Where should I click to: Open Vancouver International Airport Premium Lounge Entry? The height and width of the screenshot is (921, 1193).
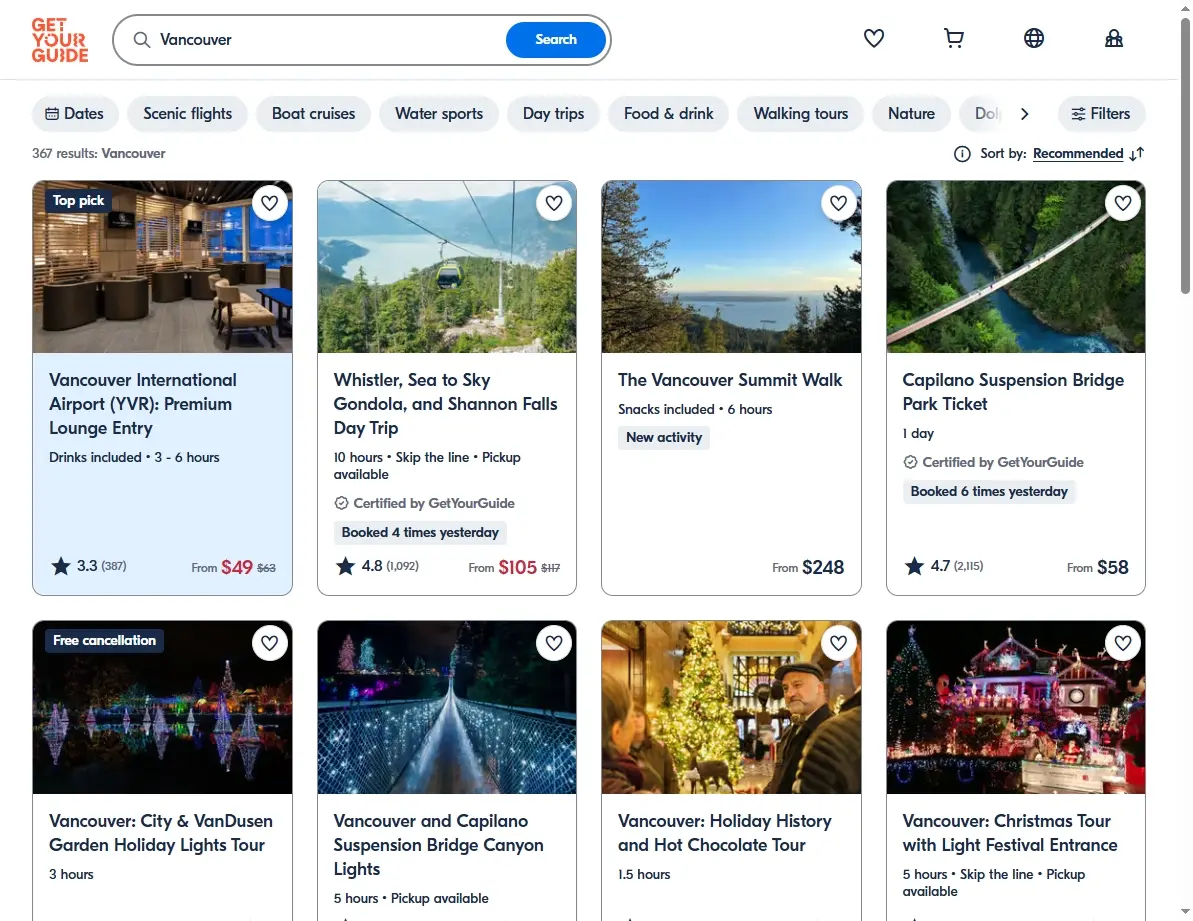tap(143, 404)
